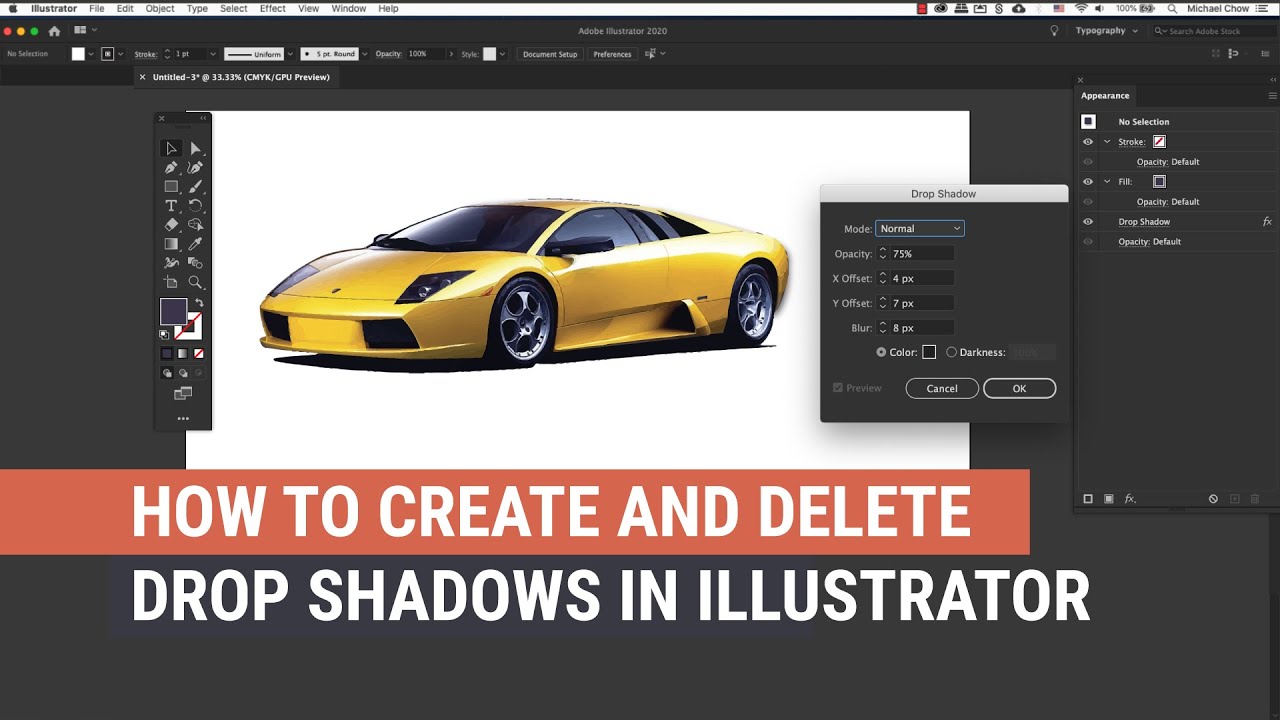Select the Gradient tool

[171, 243]
